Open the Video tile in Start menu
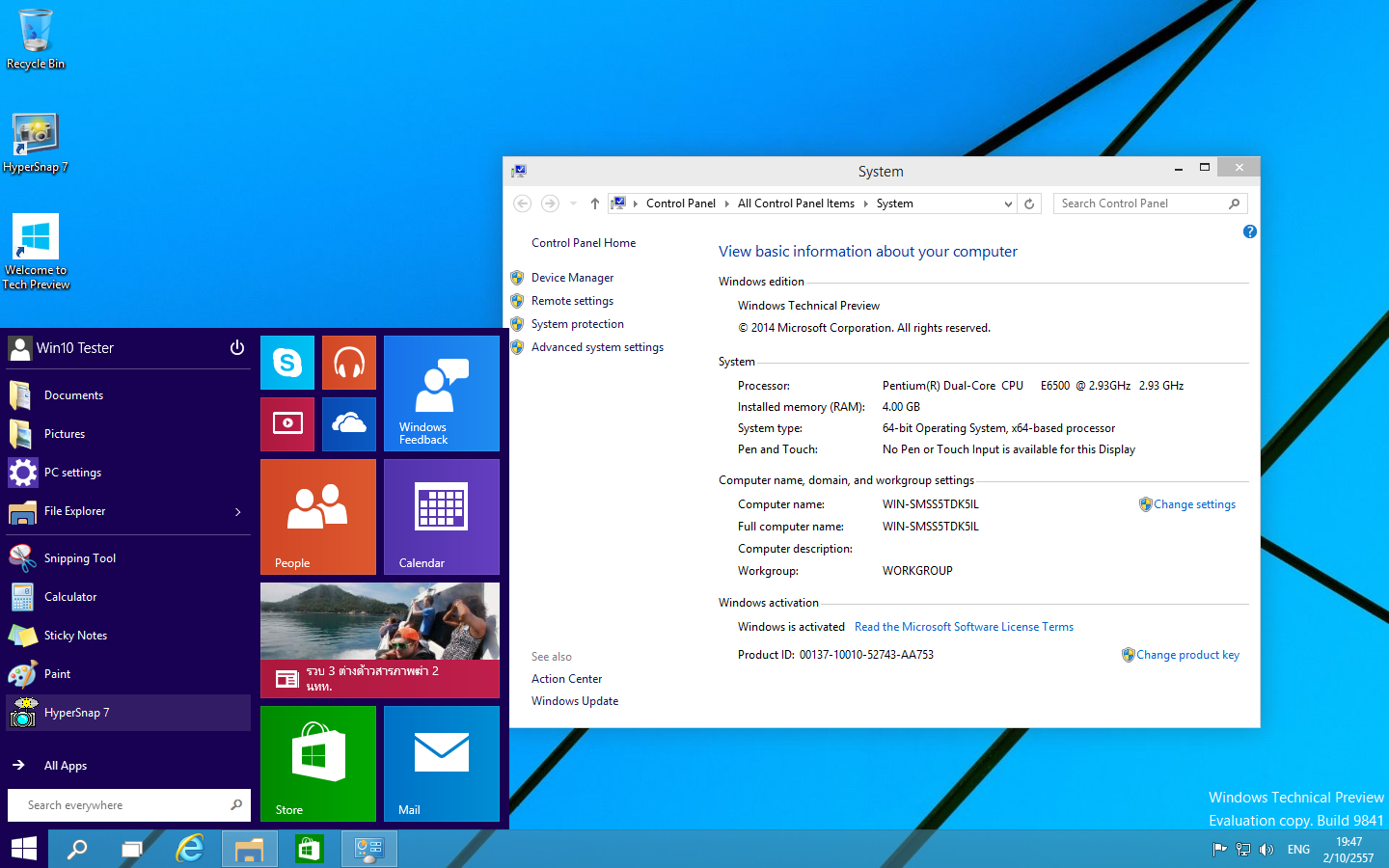Screen dimensions: 1389x868 [287, 424]
